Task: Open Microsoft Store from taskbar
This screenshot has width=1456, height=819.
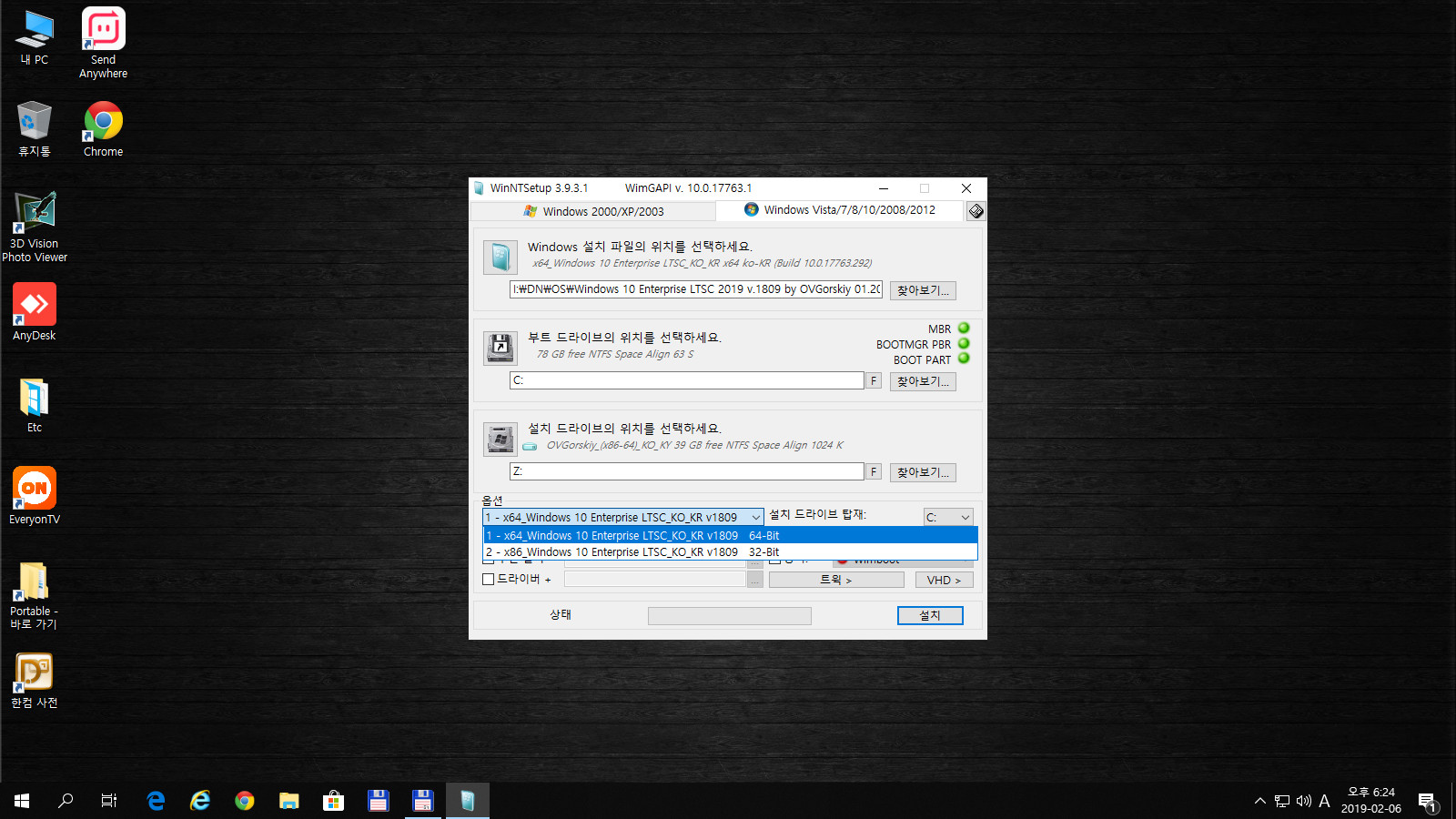Action: [334, 801]
